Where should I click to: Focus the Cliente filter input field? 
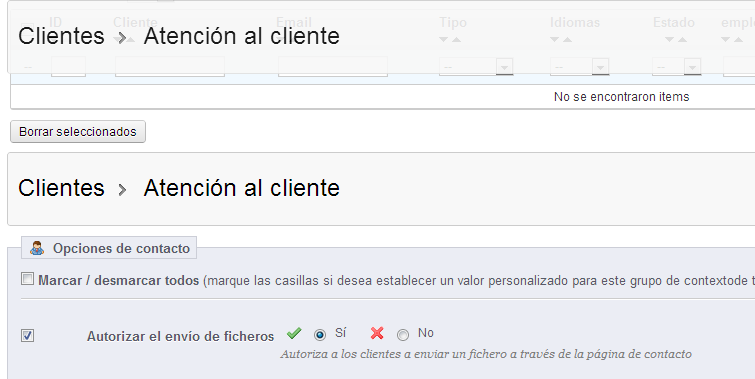point(170,66)
